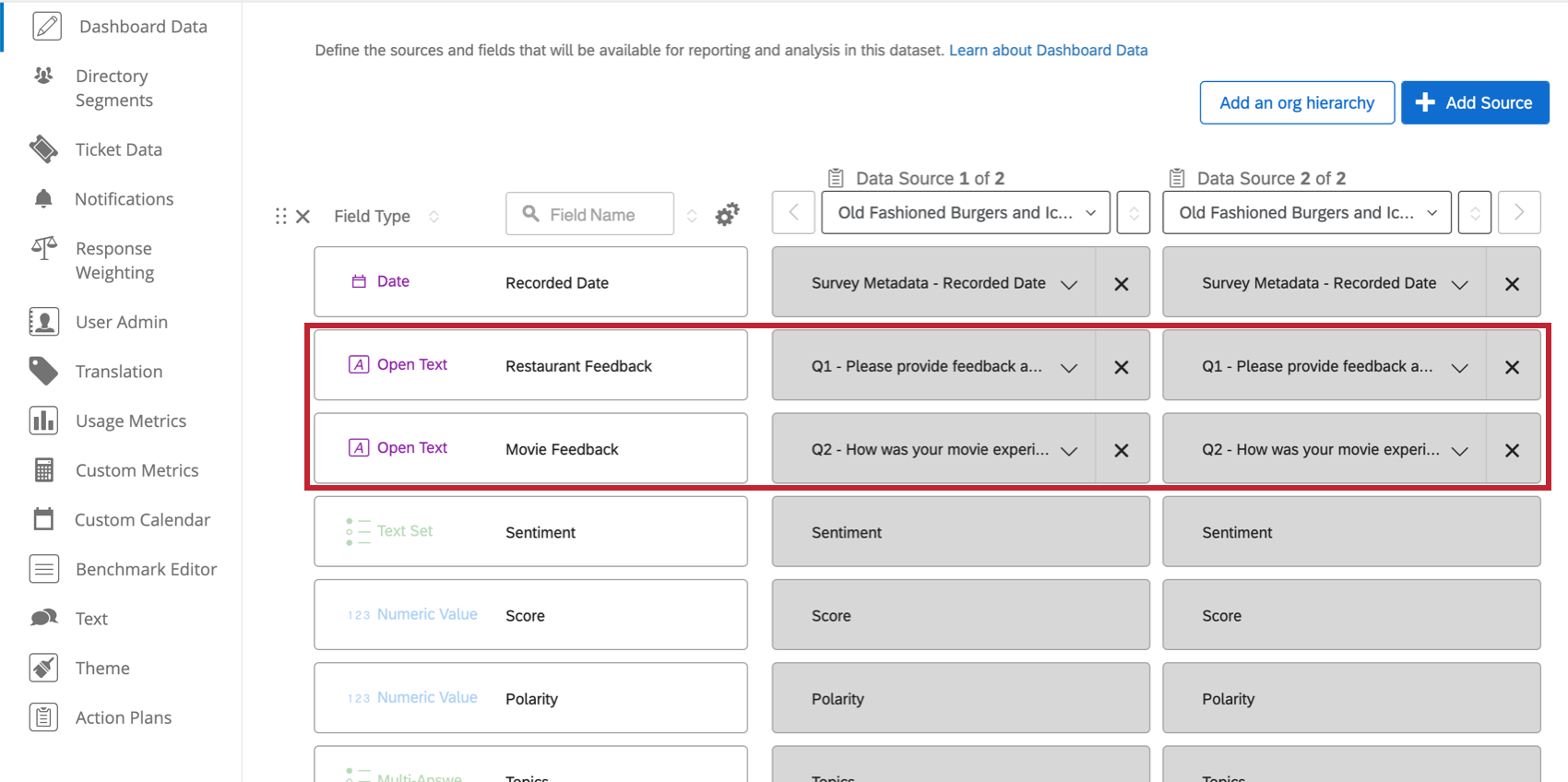
Task: Go to Benchmark Editor page
Action: [146, 569]
